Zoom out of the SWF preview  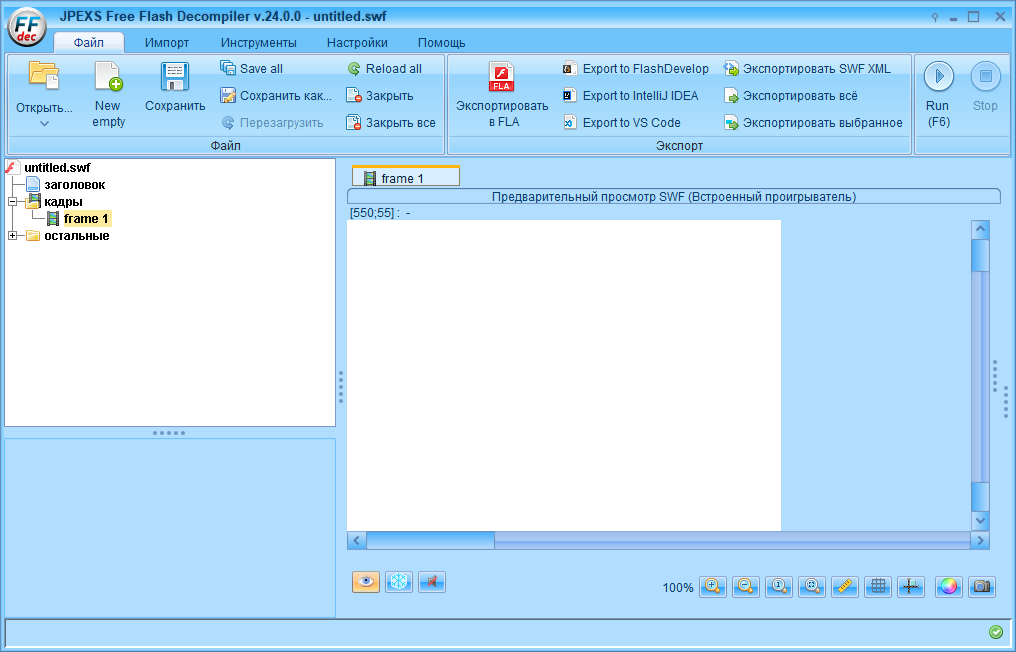(746, 587)
